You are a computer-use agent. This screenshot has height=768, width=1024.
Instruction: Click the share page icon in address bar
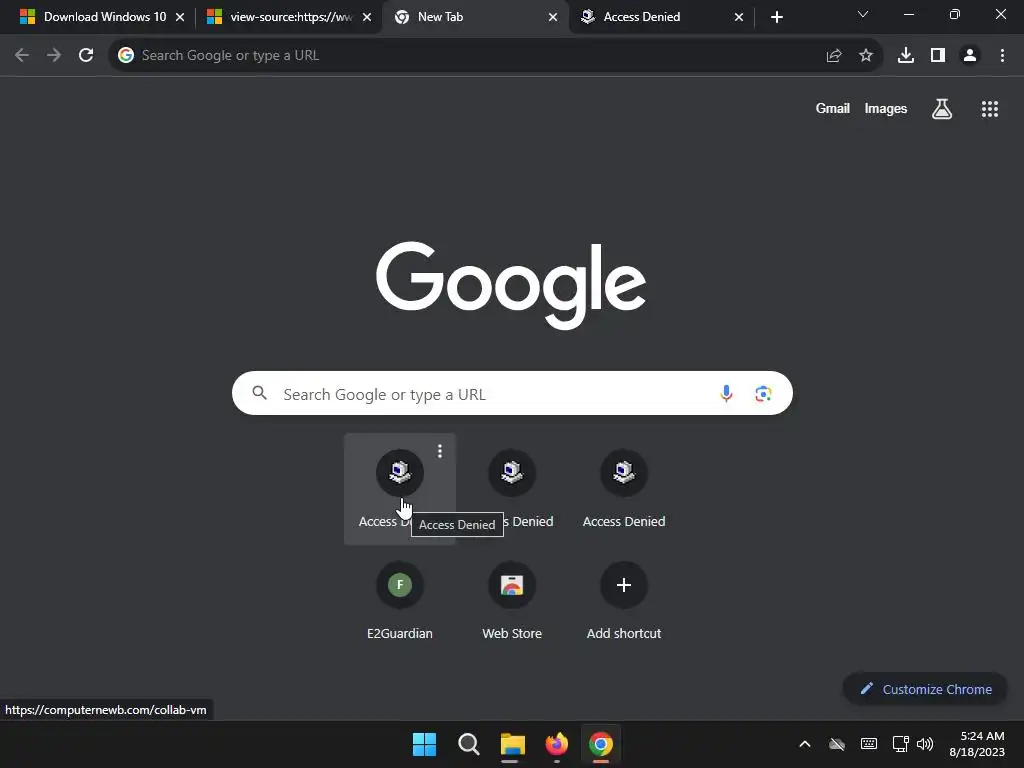tap(834, 56)
